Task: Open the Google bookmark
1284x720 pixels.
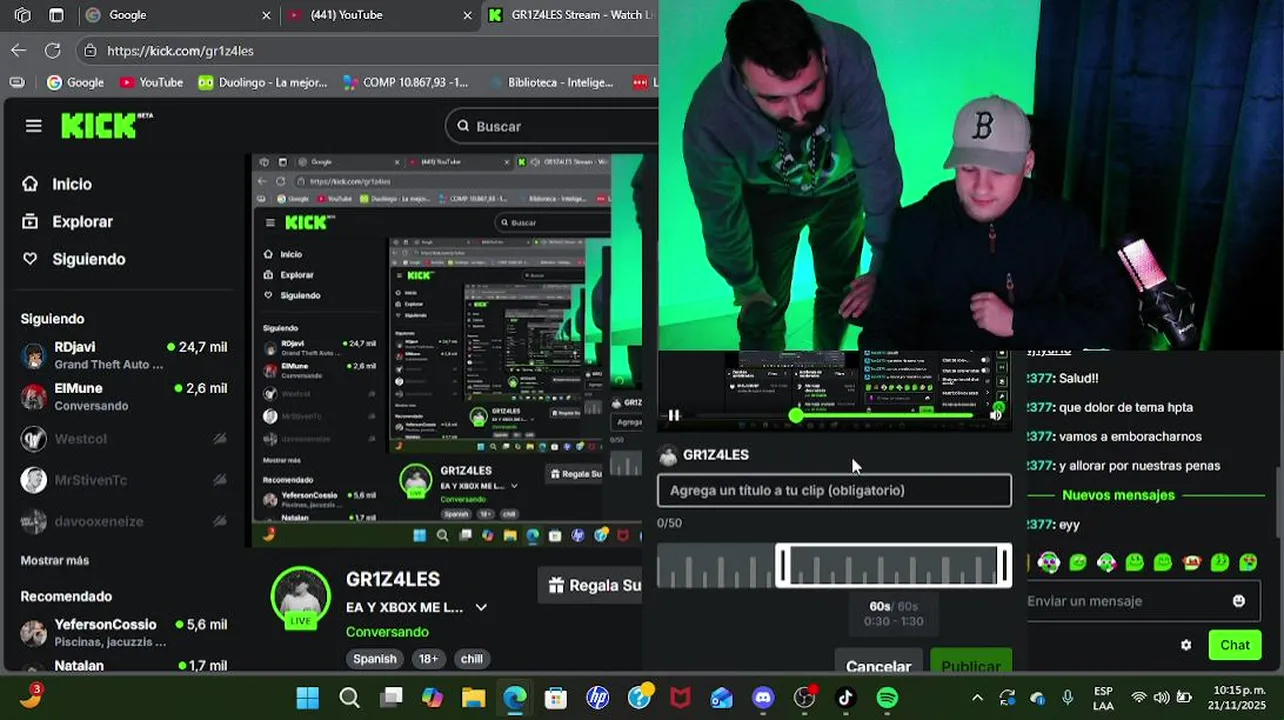Action: coord(75,82)
